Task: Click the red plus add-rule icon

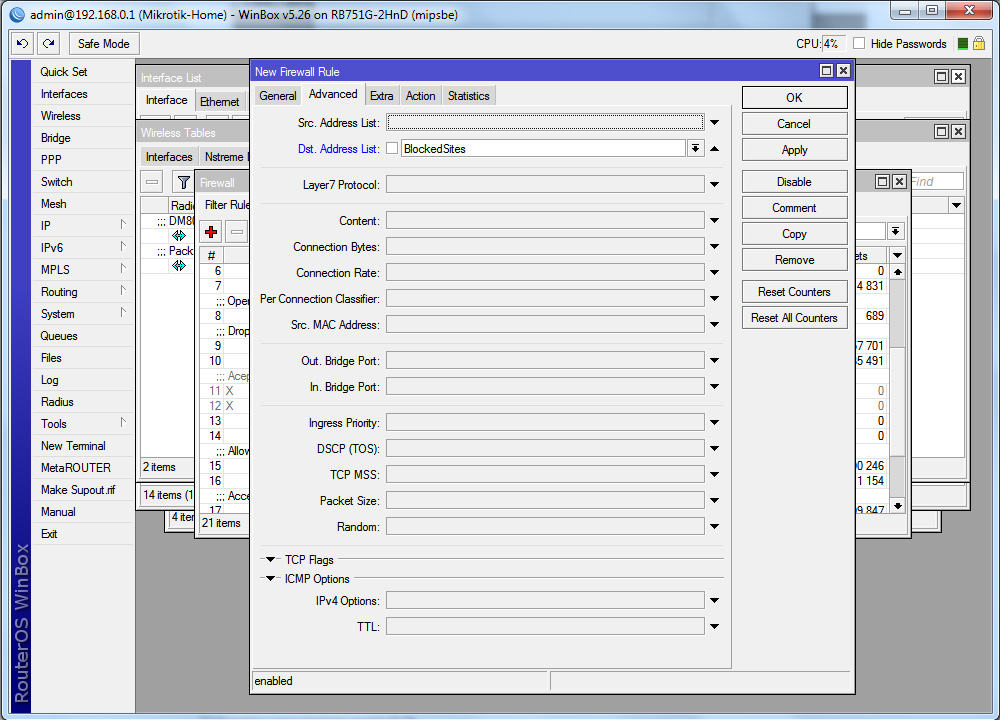Action: pyautogui.click(x=211, y=232)
